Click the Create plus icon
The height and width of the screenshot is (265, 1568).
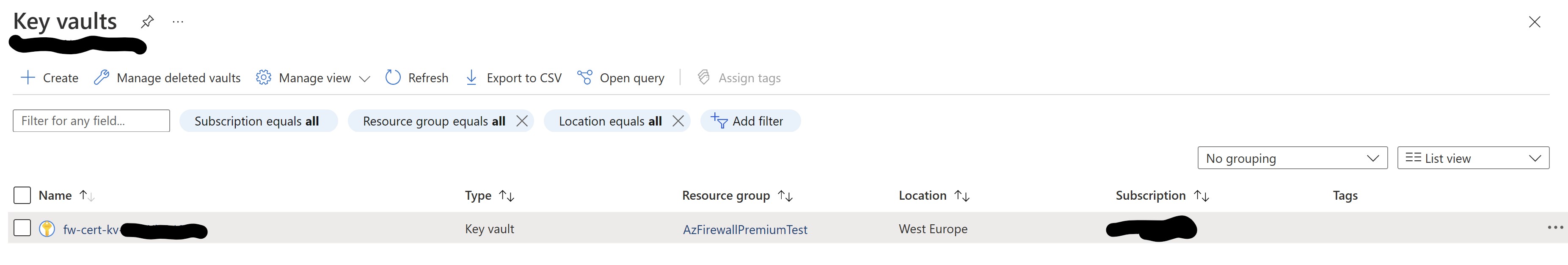click(28, 78)
